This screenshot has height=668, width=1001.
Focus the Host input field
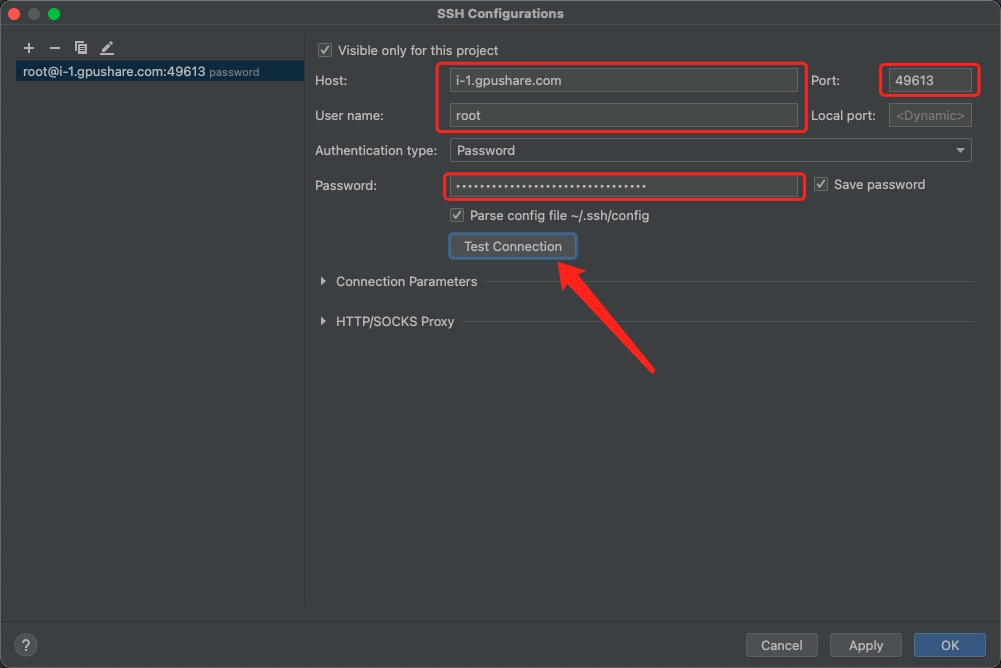point(623,80)
